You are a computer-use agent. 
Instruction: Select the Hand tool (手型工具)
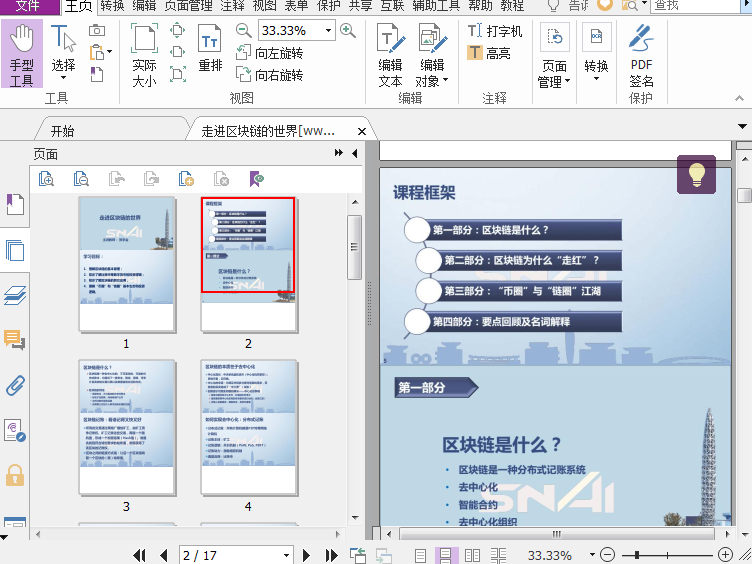click(22, 55)
